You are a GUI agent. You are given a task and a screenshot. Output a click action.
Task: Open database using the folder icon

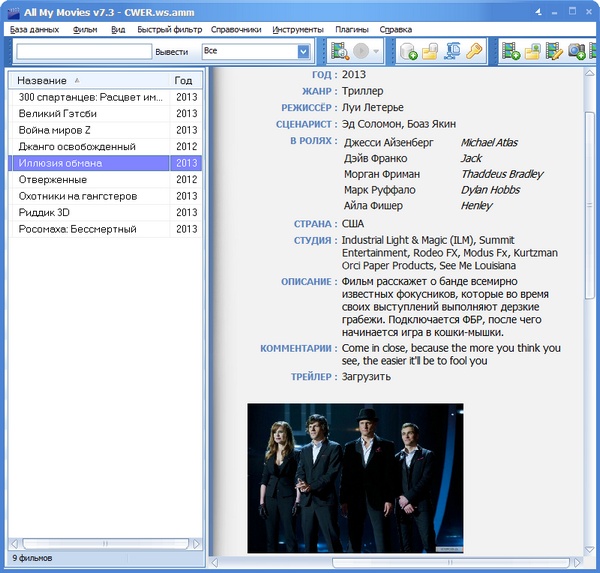click(430, 51)
